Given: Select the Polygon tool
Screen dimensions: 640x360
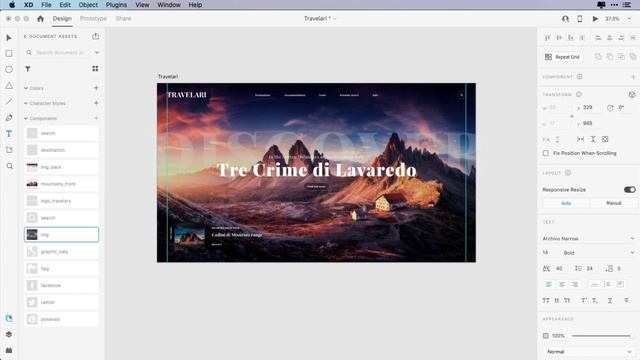Looking at the screenshot, I should (9, 86).
